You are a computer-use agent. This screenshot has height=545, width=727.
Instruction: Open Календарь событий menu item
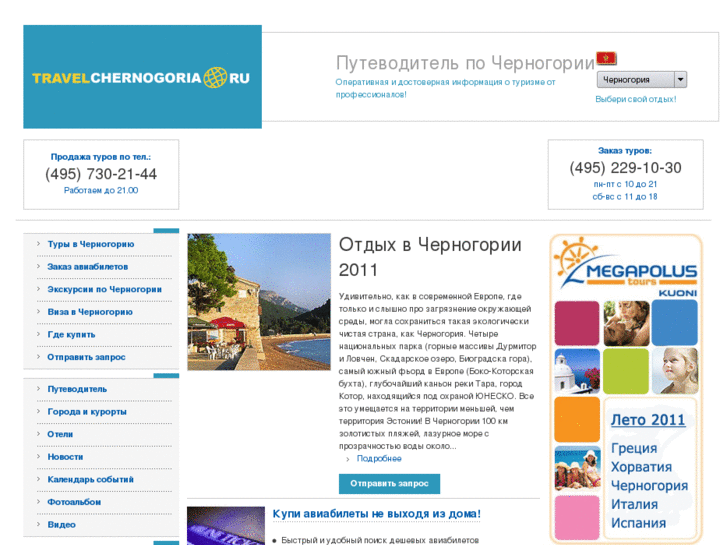(x=90, y=480)
